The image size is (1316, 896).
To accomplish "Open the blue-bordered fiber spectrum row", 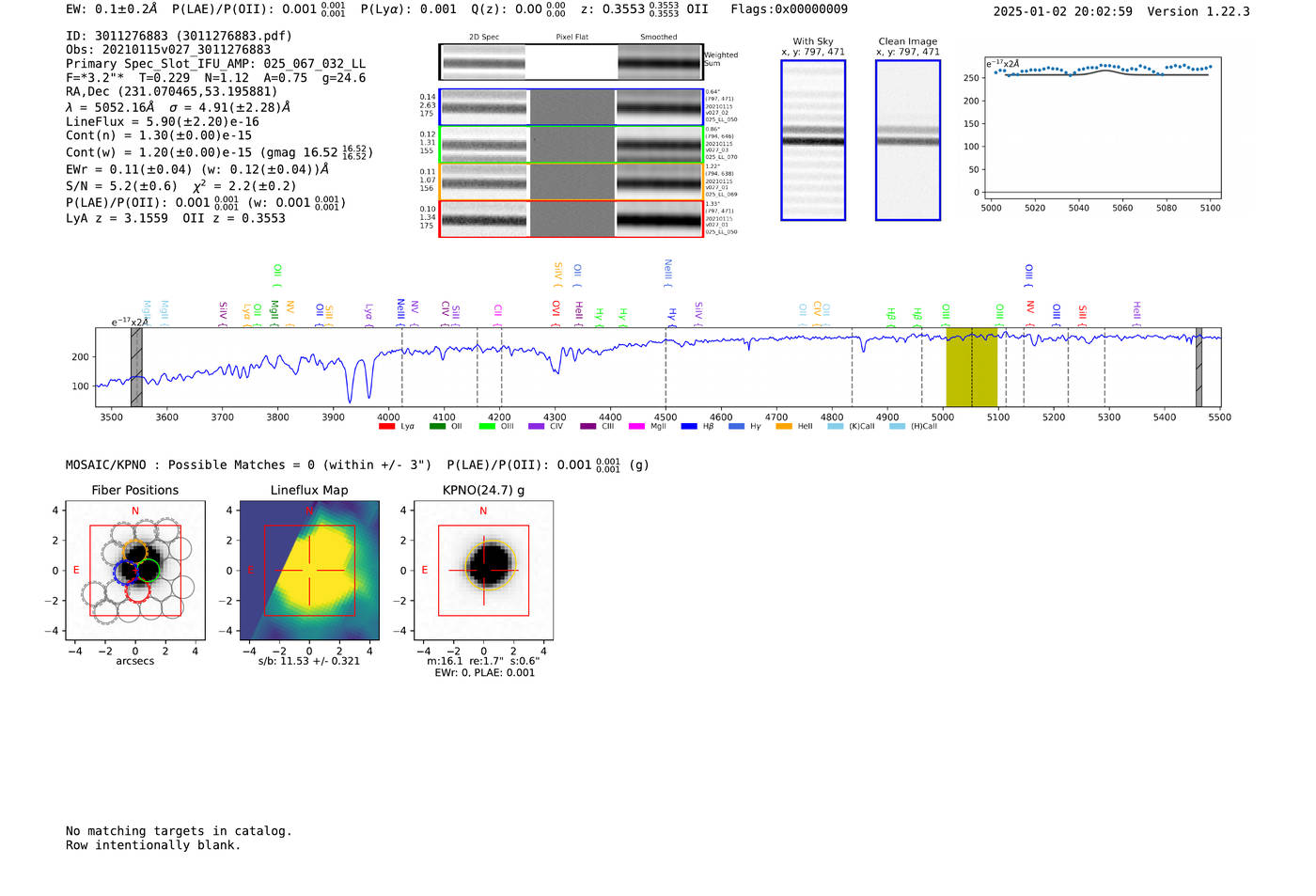I will [571, 107].
